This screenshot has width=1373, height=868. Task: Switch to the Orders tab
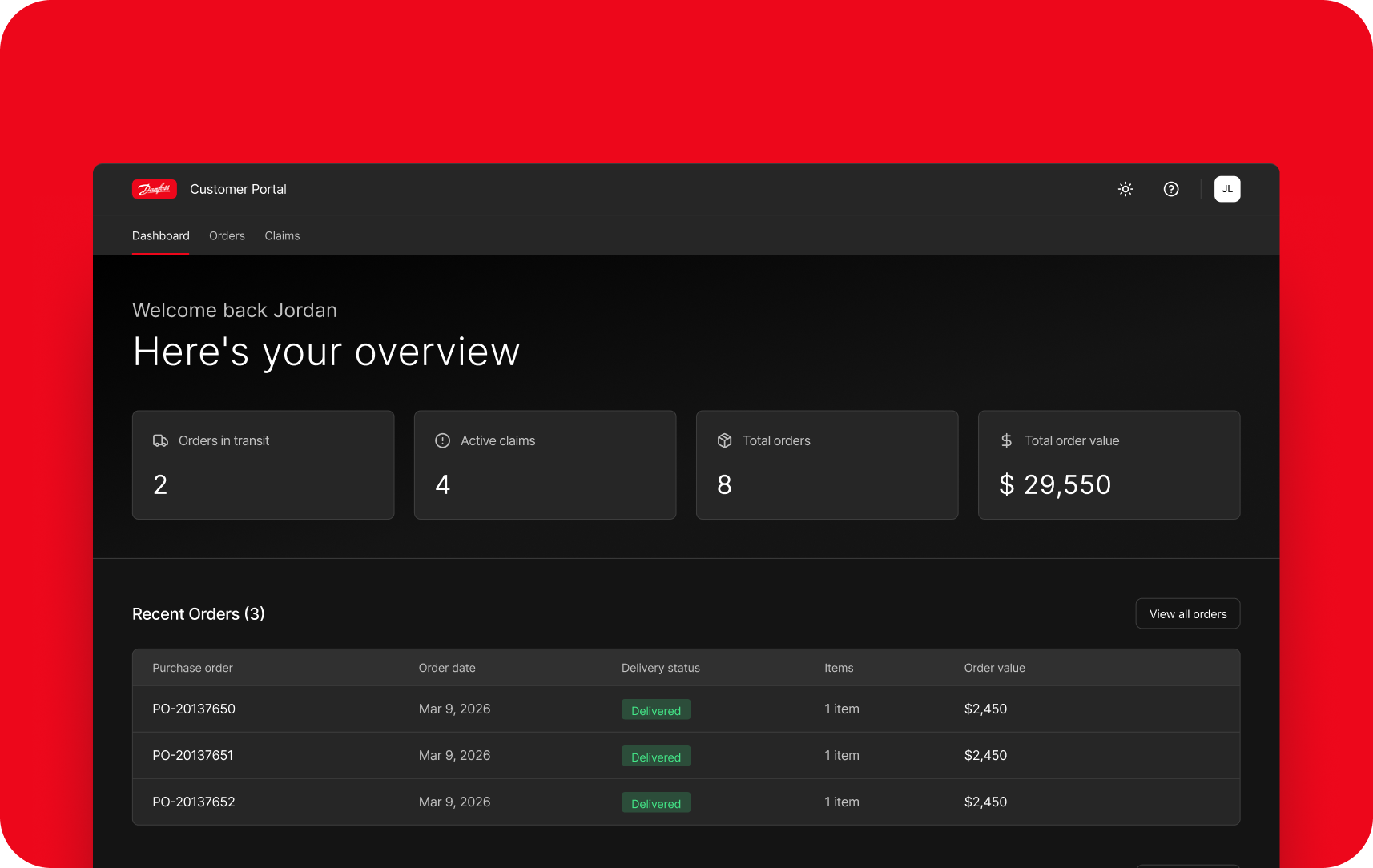click(227, 235)
